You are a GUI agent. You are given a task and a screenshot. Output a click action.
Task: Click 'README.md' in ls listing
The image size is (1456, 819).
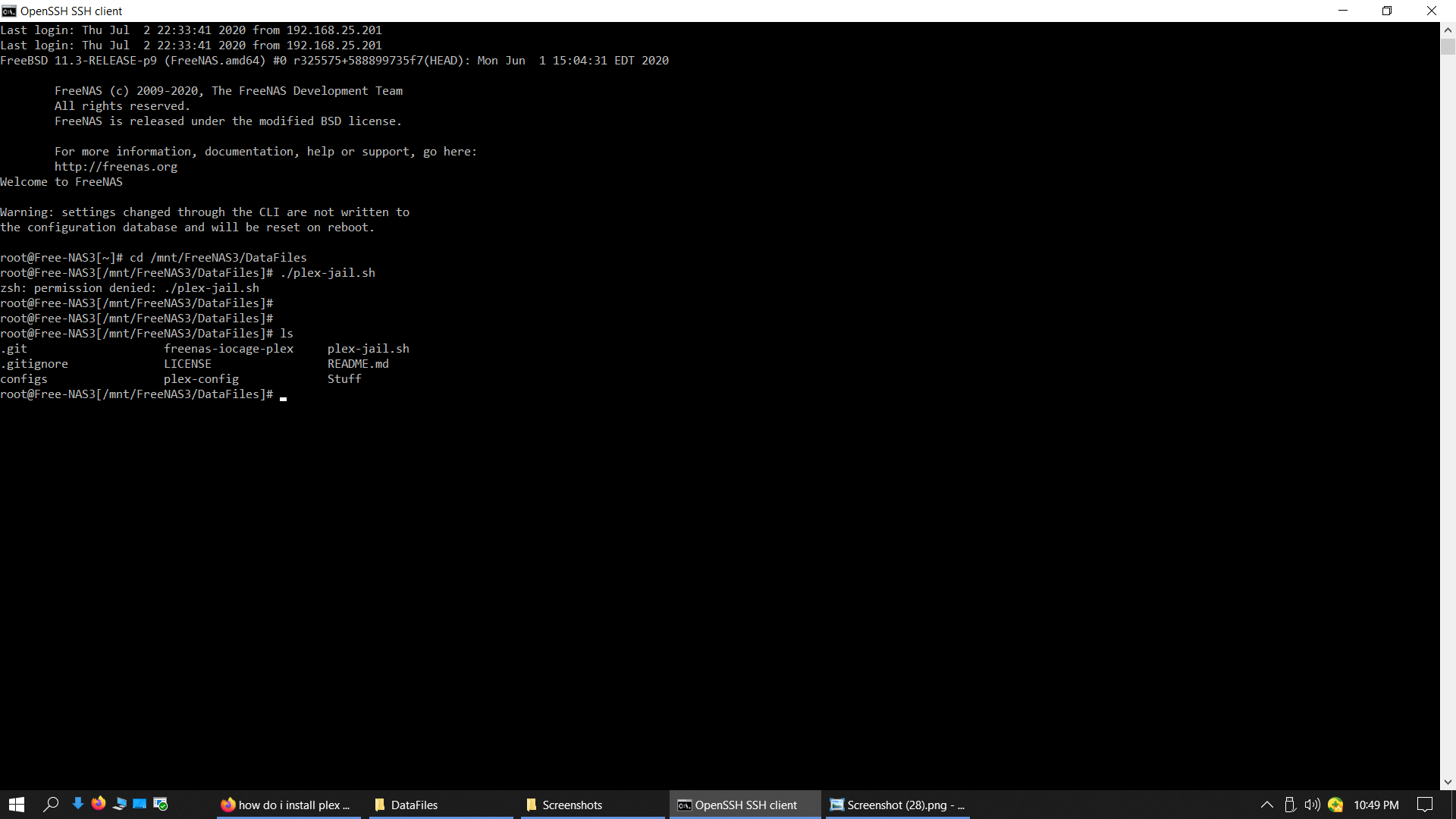pos(358,364)
